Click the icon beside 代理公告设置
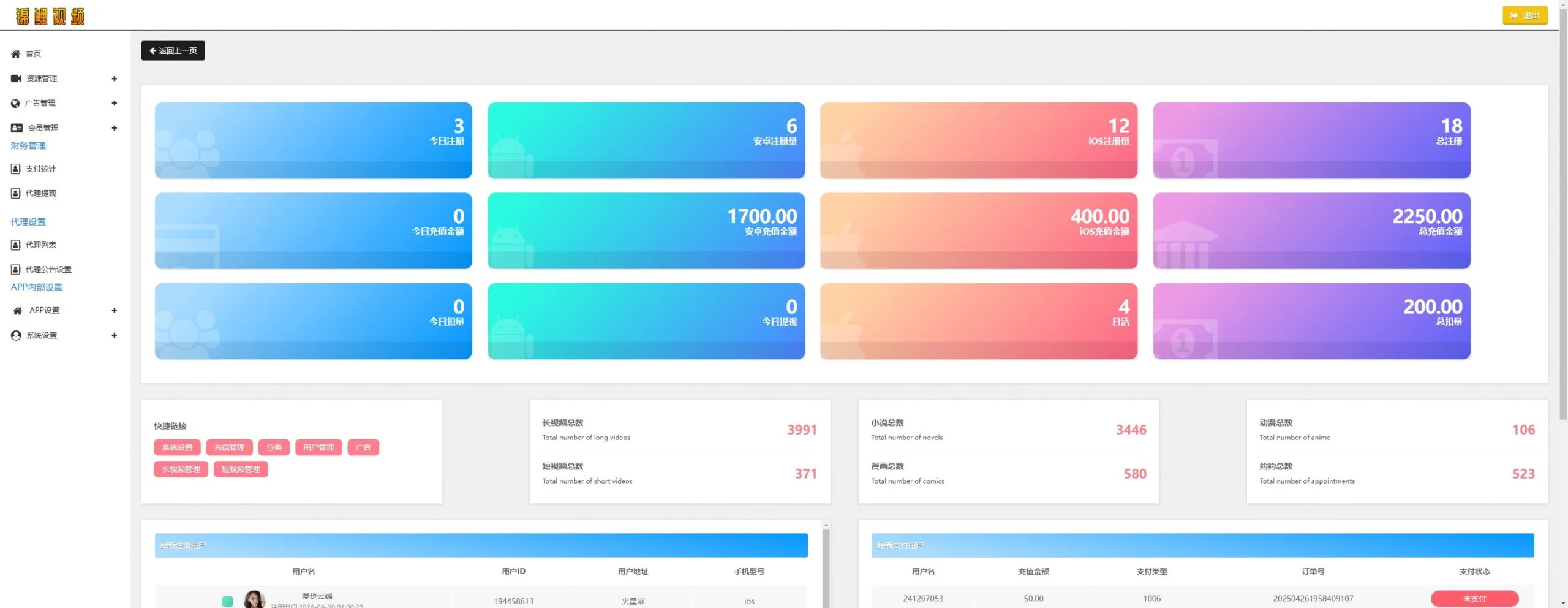This screenshot has height=608, width=1568. pos(16,269)
